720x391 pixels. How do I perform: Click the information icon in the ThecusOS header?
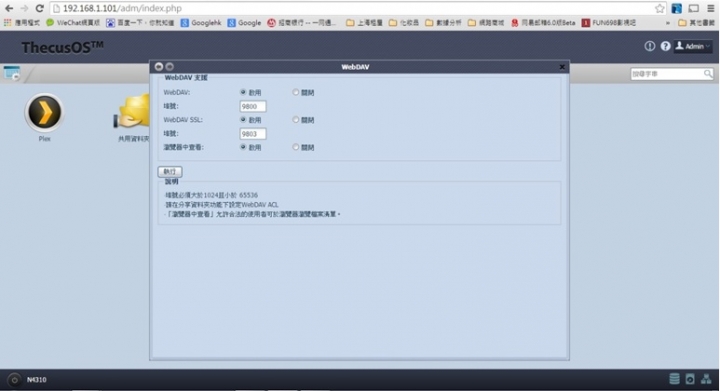click(649, 46)
